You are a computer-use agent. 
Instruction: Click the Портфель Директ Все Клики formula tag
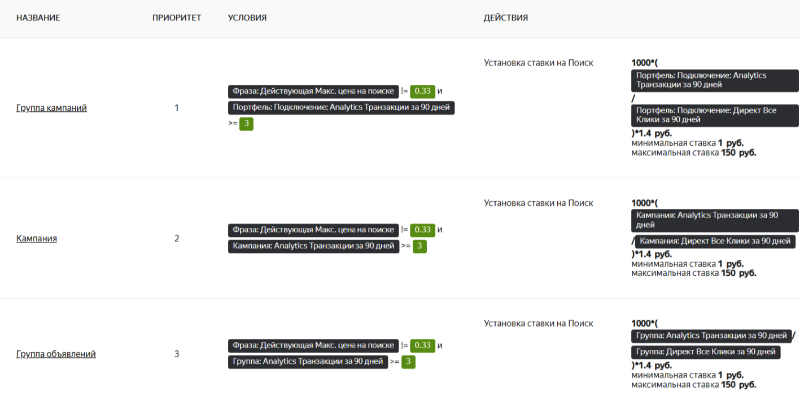click(x=714, y=115)
